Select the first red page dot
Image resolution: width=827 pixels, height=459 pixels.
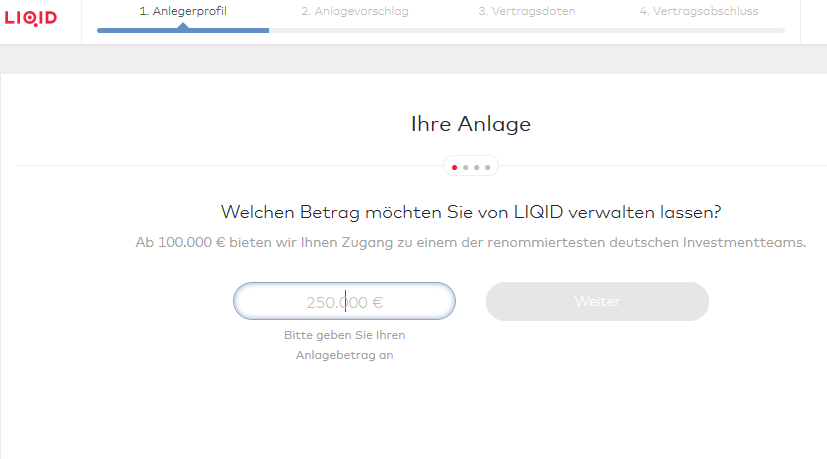pos(455,167)
